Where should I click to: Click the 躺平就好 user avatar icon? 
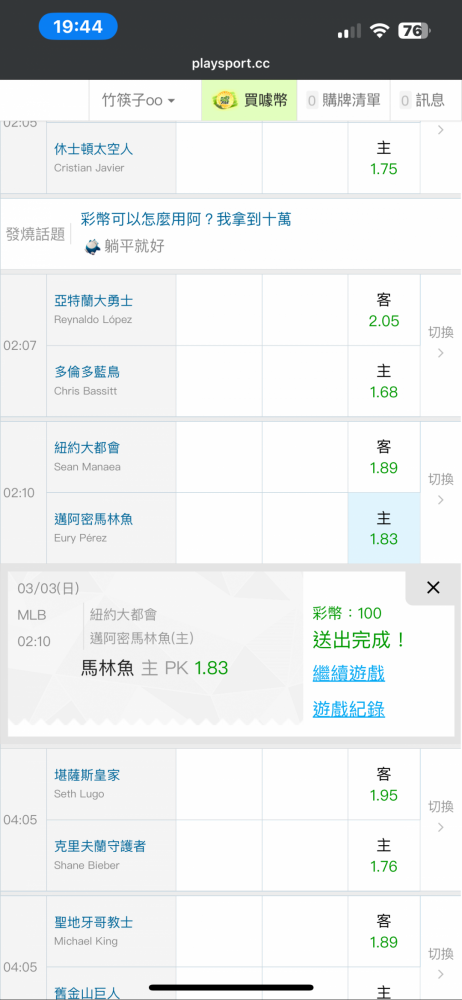pyautogui.click(x=93, y=246)
